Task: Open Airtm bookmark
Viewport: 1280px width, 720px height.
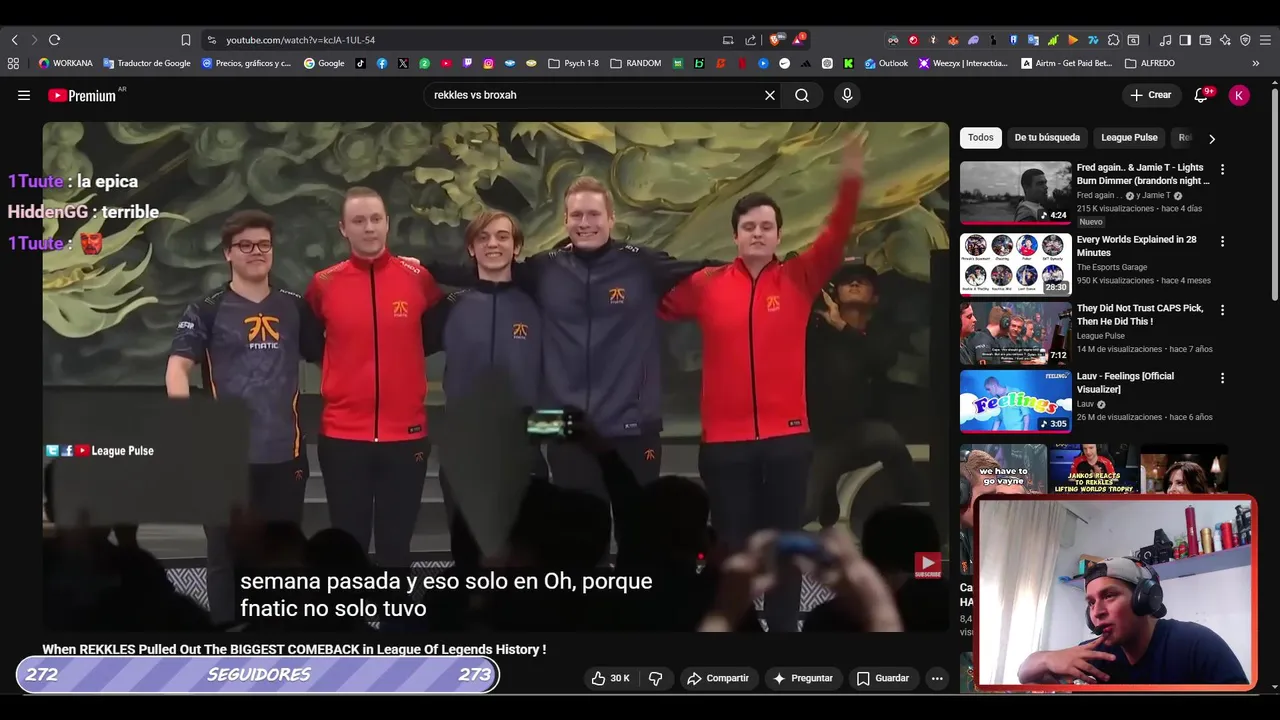Action: tap(1067, 63)
